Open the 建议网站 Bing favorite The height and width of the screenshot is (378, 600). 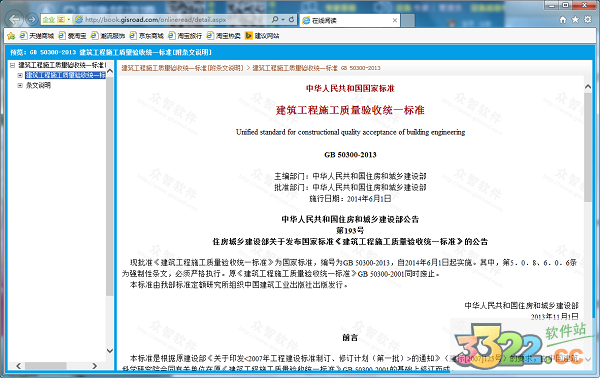click(262, 36)
